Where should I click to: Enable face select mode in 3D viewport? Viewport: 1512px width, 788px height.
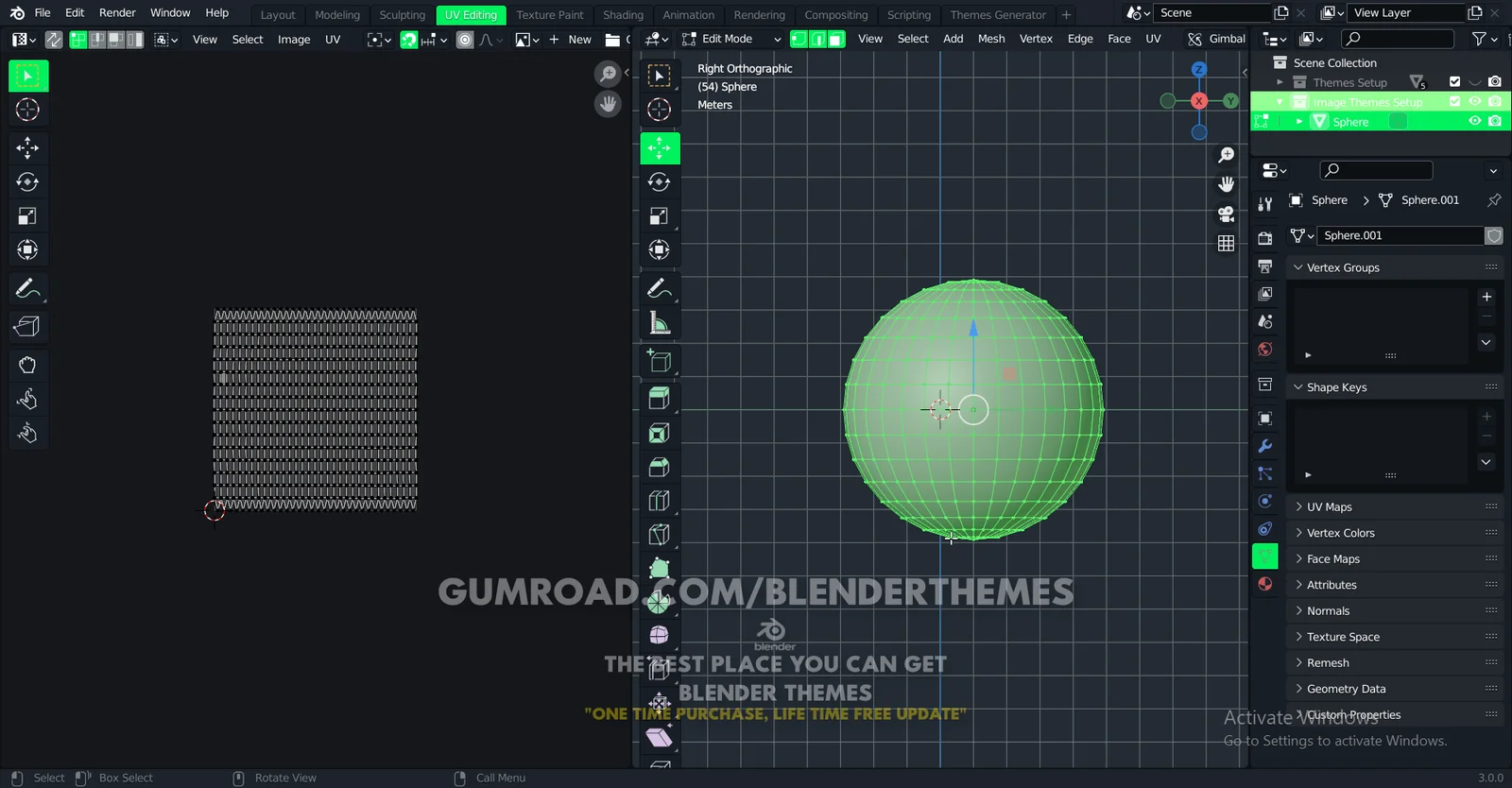pyautogui.click(x=836, y=39)
